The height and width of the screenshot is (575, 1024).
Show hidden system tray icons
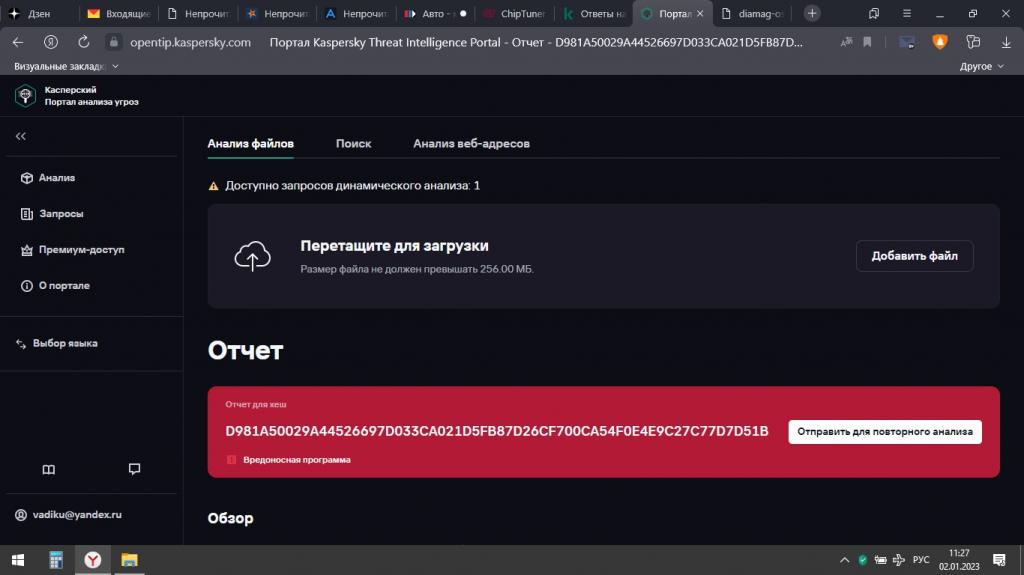click(x=844, y=560)
